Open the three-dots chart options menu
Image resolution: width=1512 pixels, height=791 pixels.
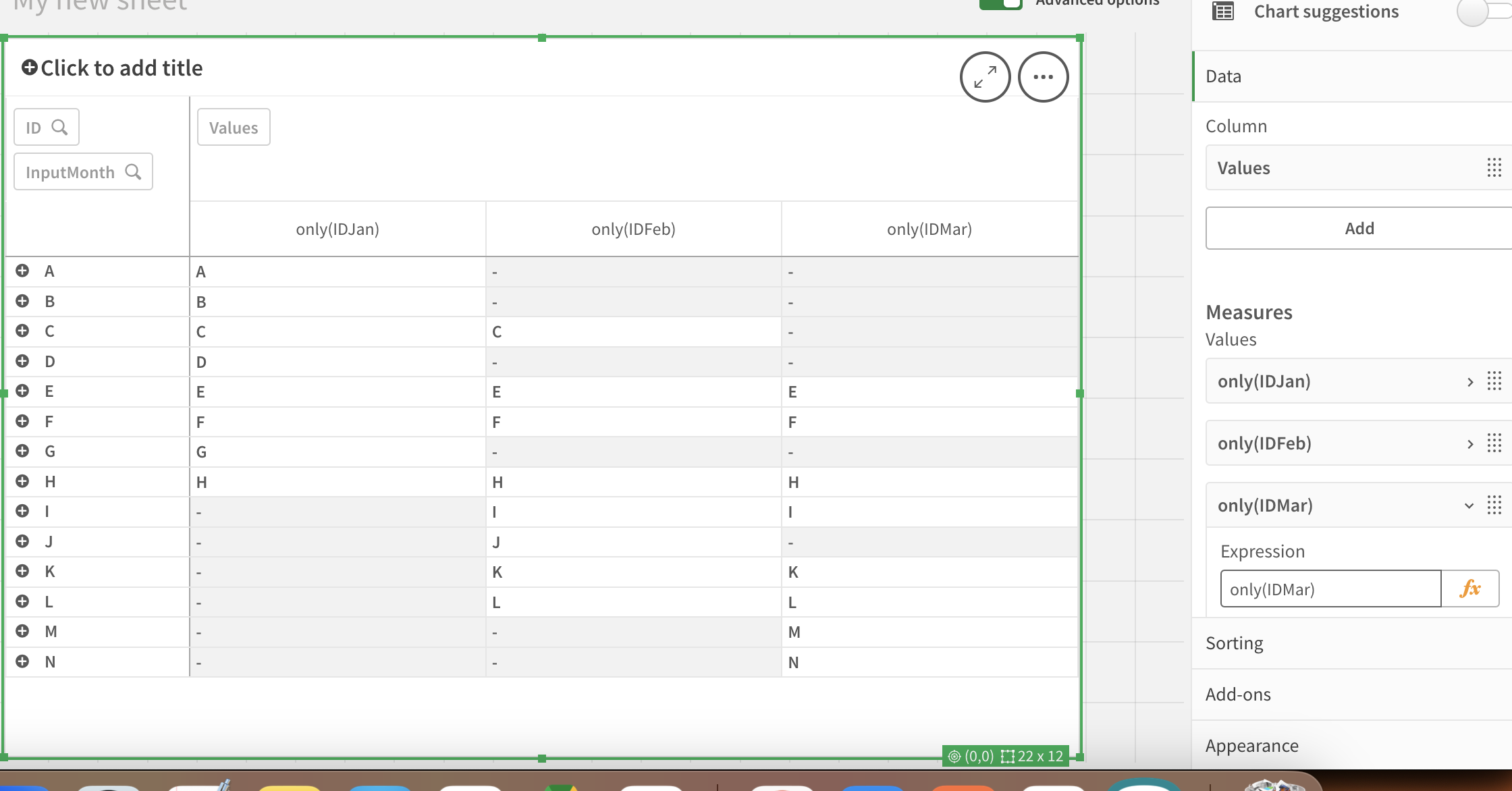(x=1043, y=77)
